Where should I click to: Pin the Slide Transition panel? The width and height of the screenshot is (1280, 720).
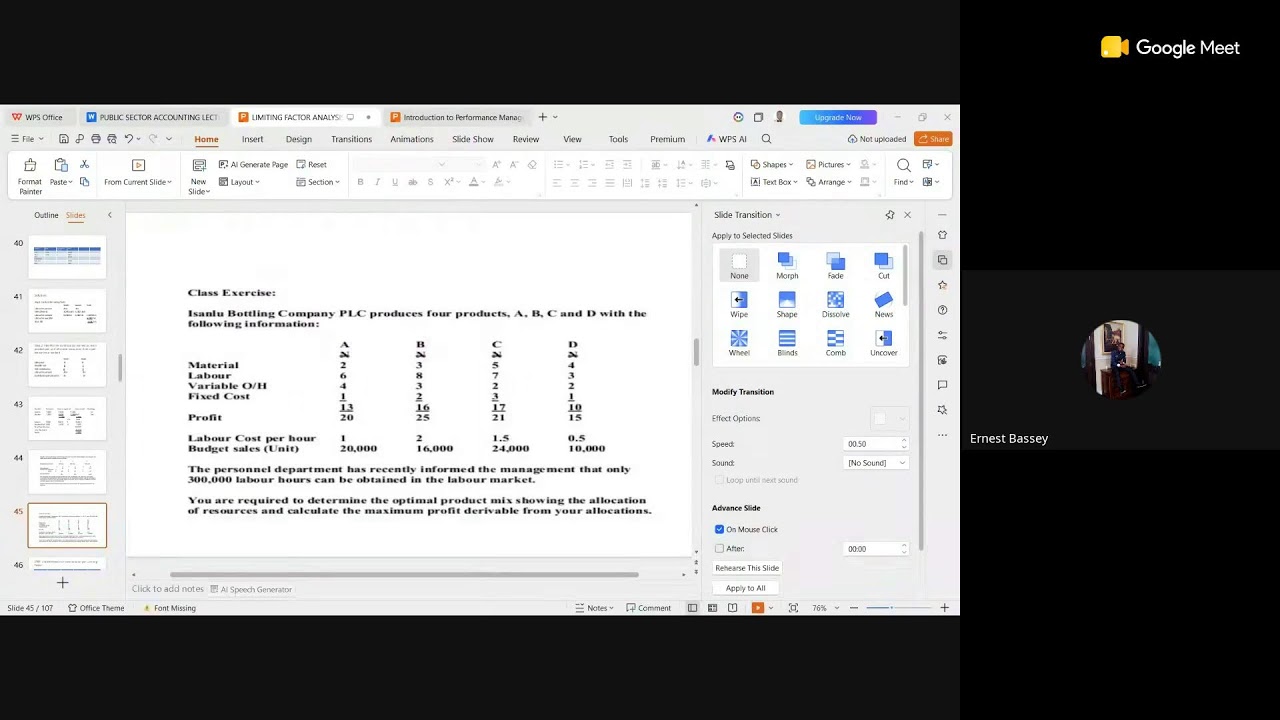(889, 215)
